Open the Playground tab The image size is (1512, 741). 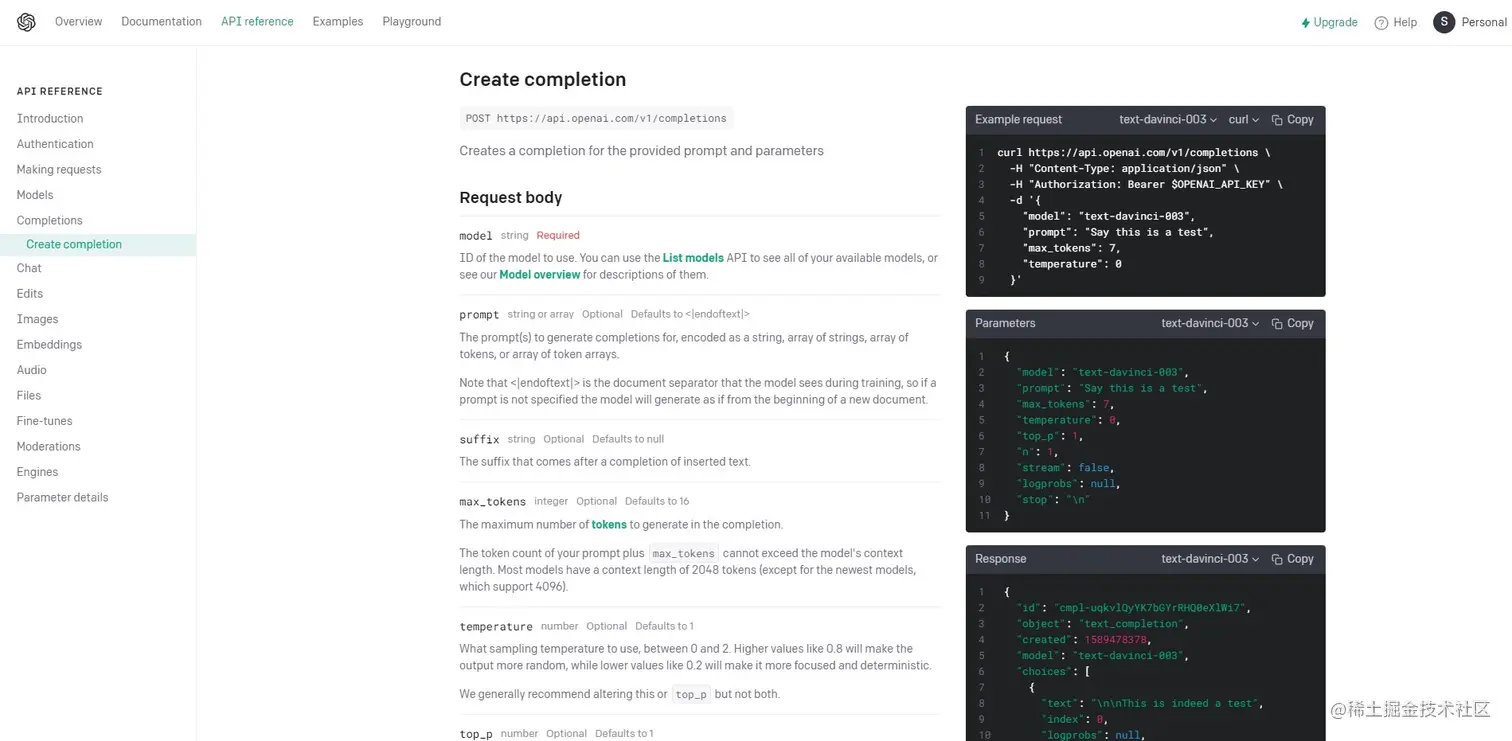coord(411,22)
